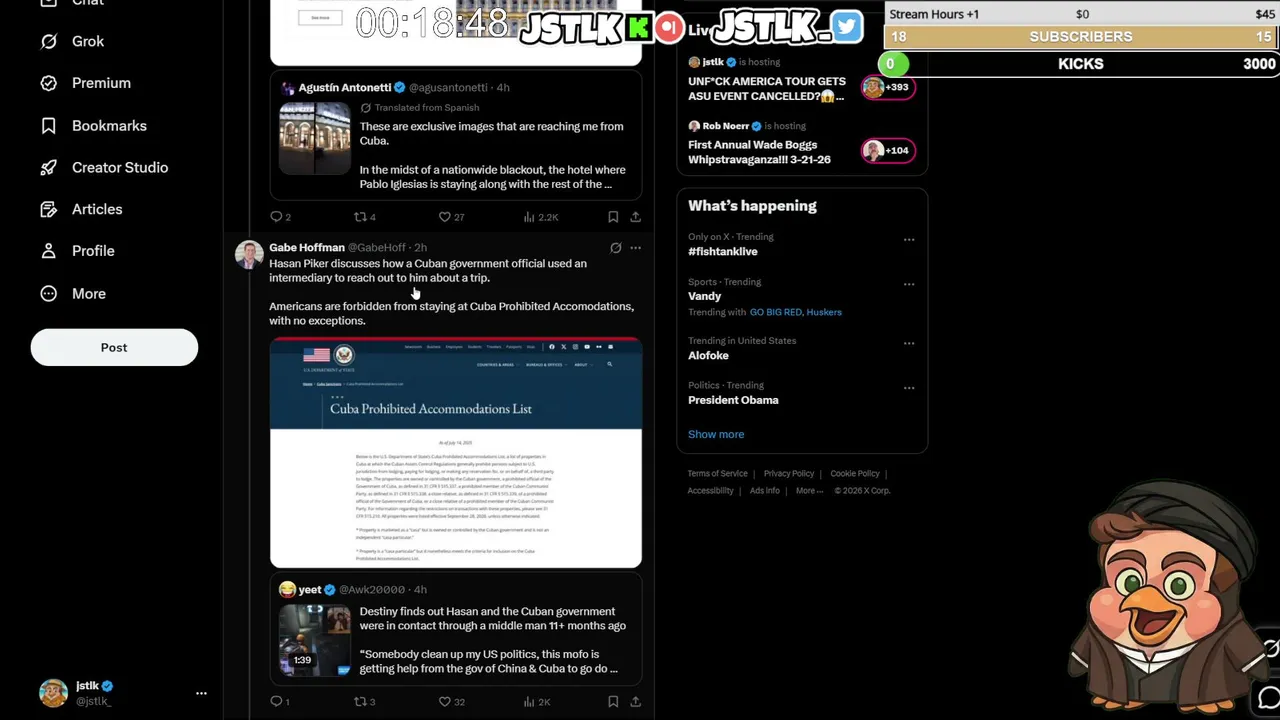Open Grok actions on Gabe Hoffman's post

[615, 248]
